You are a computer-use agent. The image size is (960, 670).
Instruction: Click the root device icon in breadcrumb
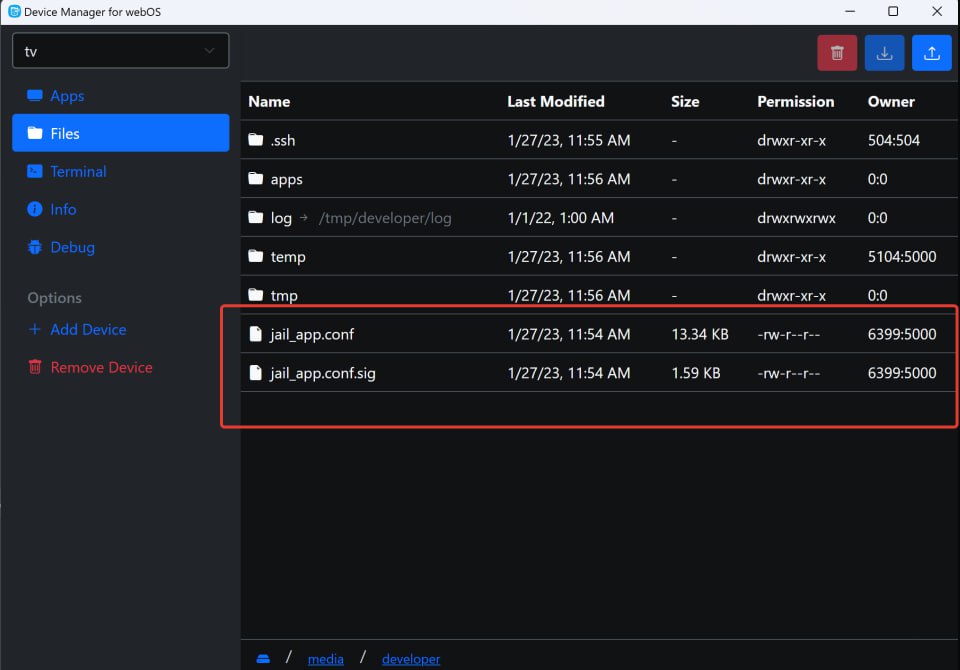tap(263, 658)
